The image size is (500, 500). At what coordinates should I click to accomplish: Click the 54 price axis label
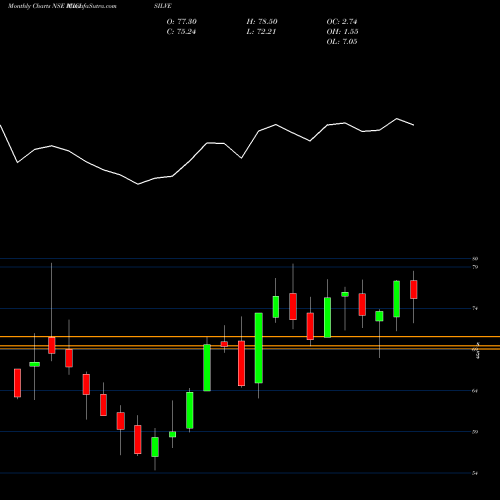(x=475, y=473)
